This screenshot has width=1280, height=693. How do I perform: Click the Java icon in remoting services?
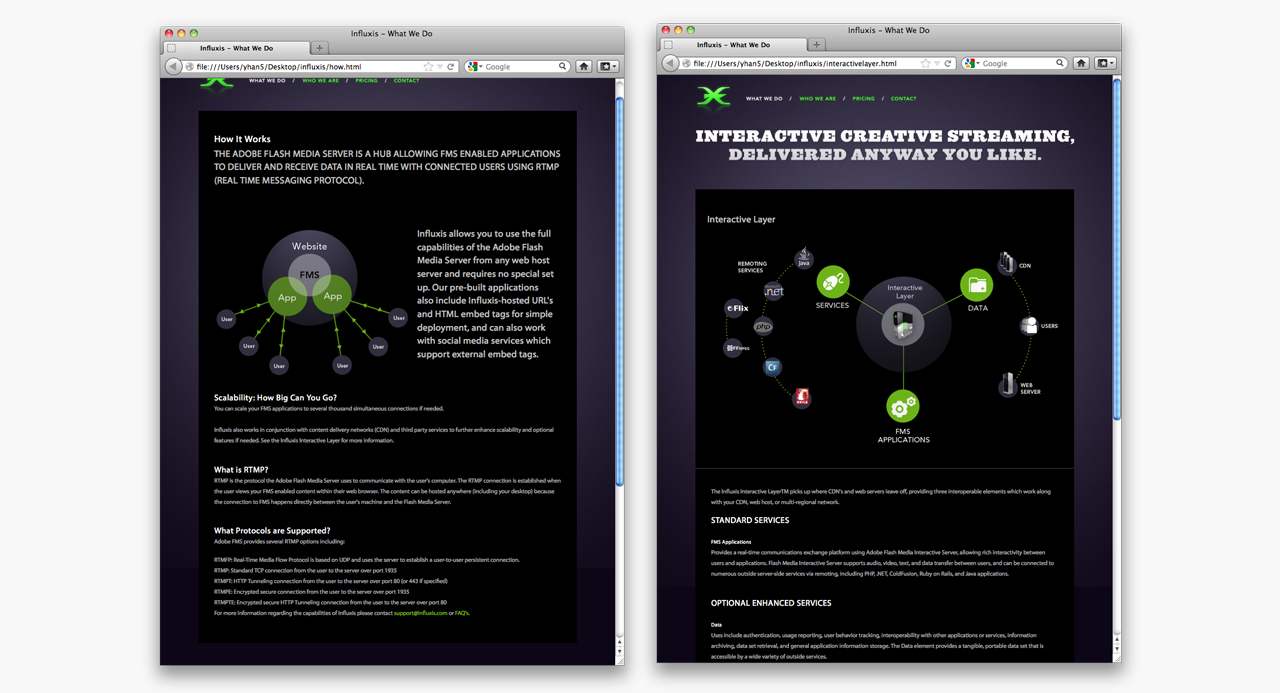click(x=803, y=259)
